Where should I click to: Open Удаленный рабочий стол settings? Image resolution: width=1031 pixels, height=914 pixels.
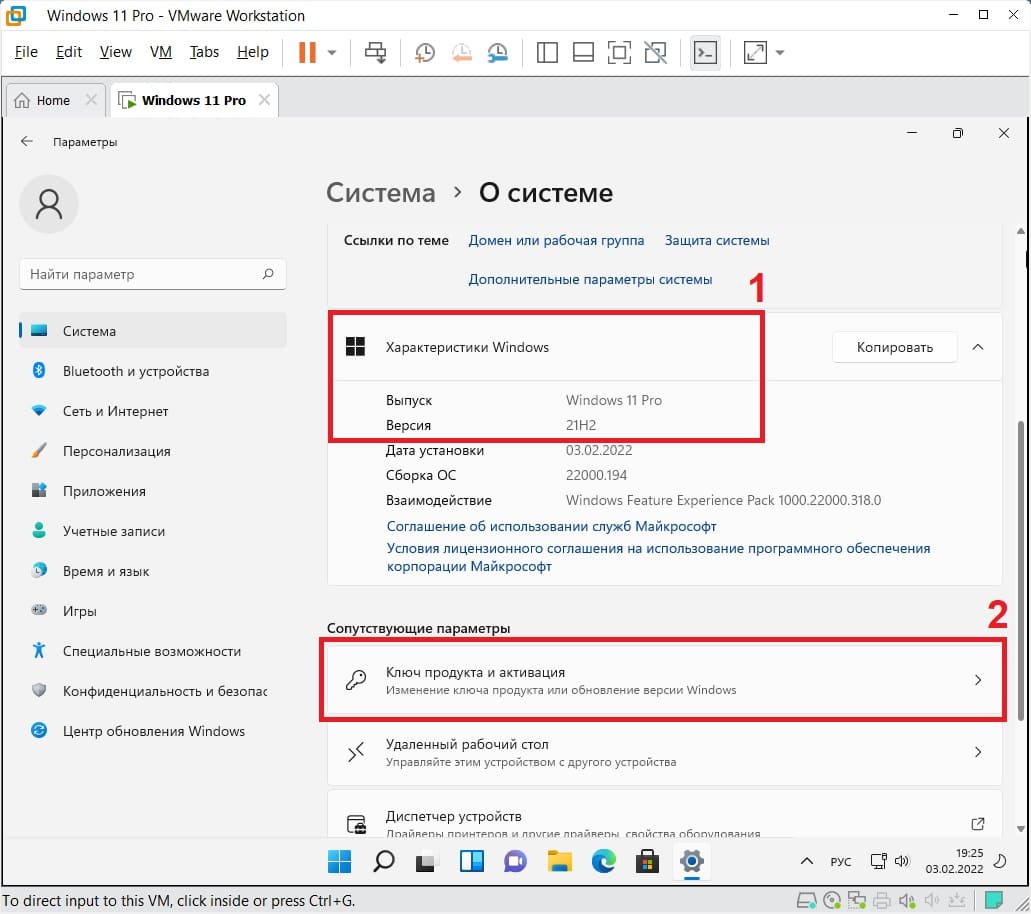[664, 752]
